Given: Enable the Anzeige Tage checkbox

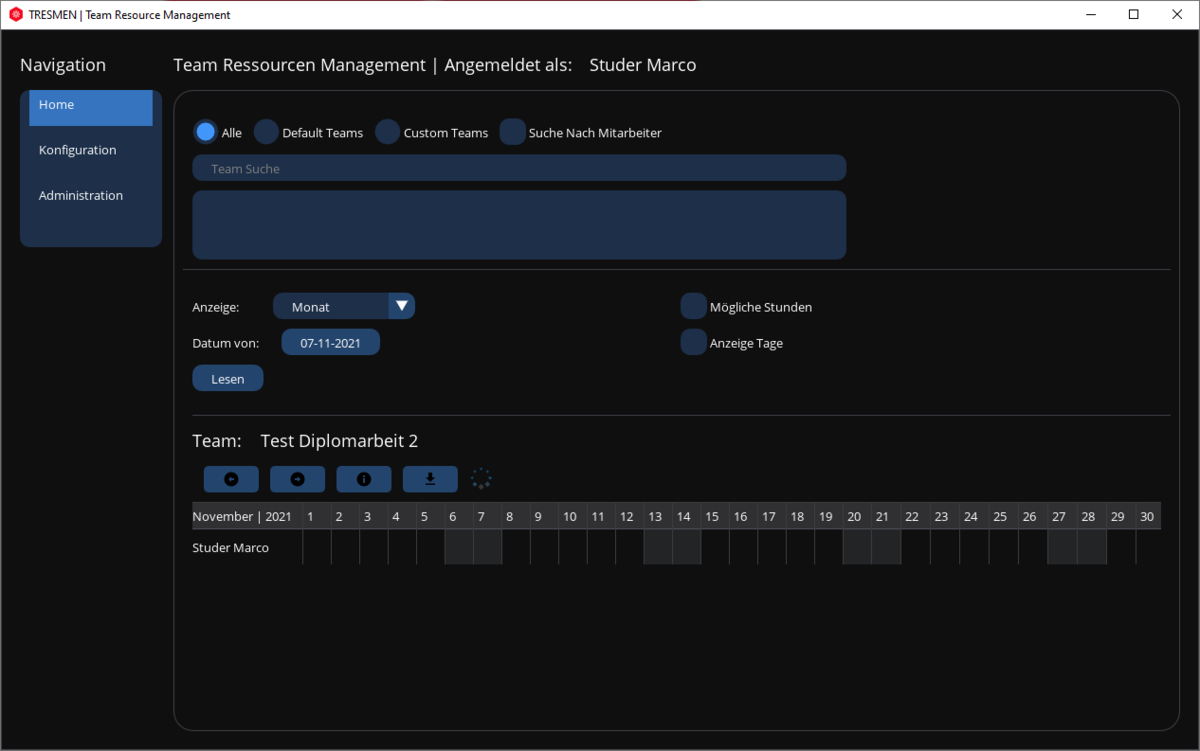Looking at the screenshot, I should click(x=693, y=343).
